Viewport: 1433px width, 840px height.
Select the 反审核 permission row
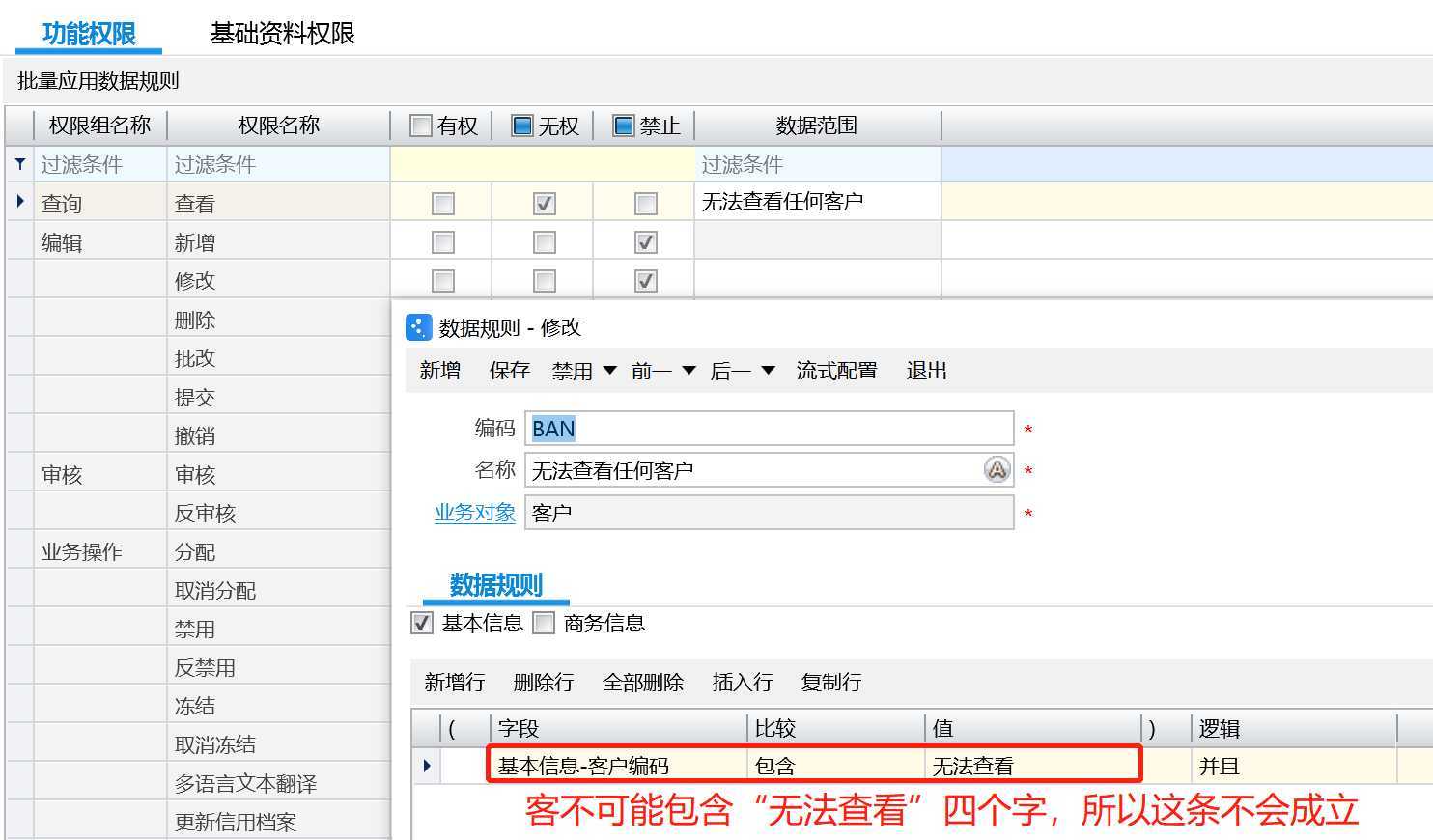click(x=279, y=513)
